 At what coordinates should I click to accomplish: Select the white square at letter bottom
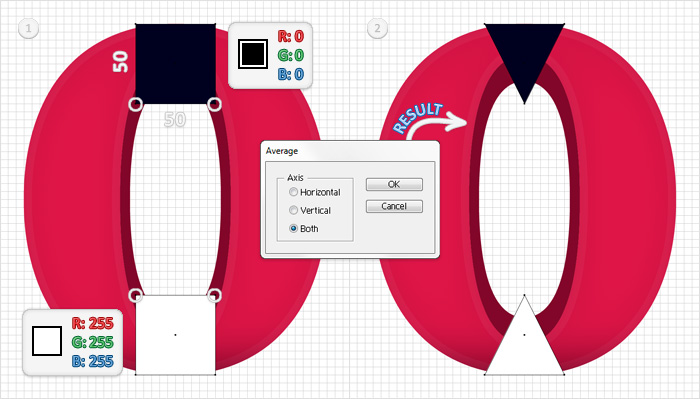click(175, 335)
